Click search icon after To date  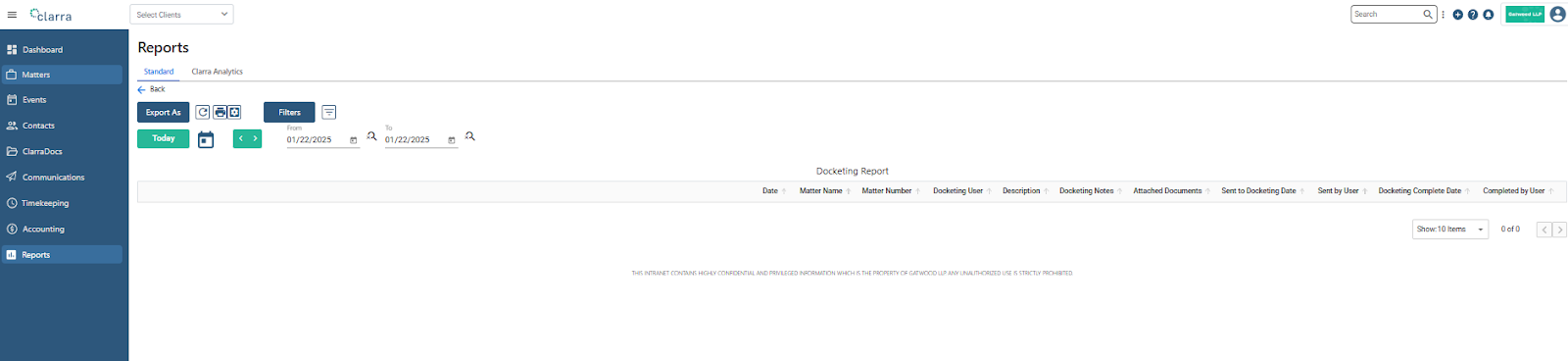coord(470,136)
